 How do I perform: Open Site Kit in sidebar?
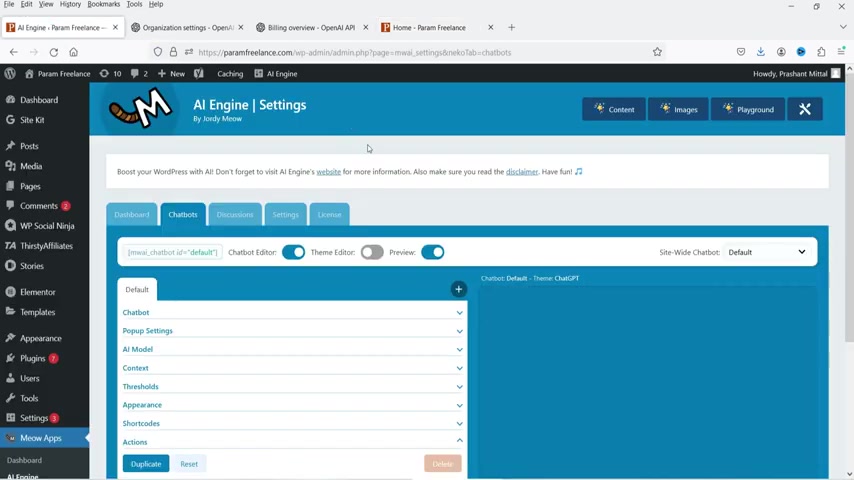click(32, 120)
